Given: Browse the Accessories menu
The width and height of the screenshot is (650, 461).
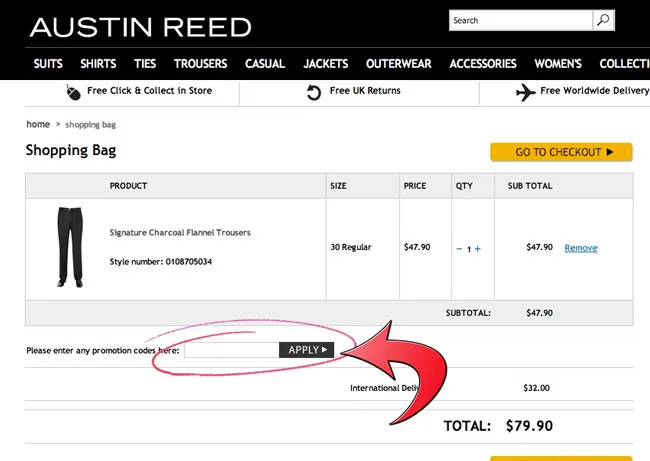Looking at the screenshot, I should (482, 64).
